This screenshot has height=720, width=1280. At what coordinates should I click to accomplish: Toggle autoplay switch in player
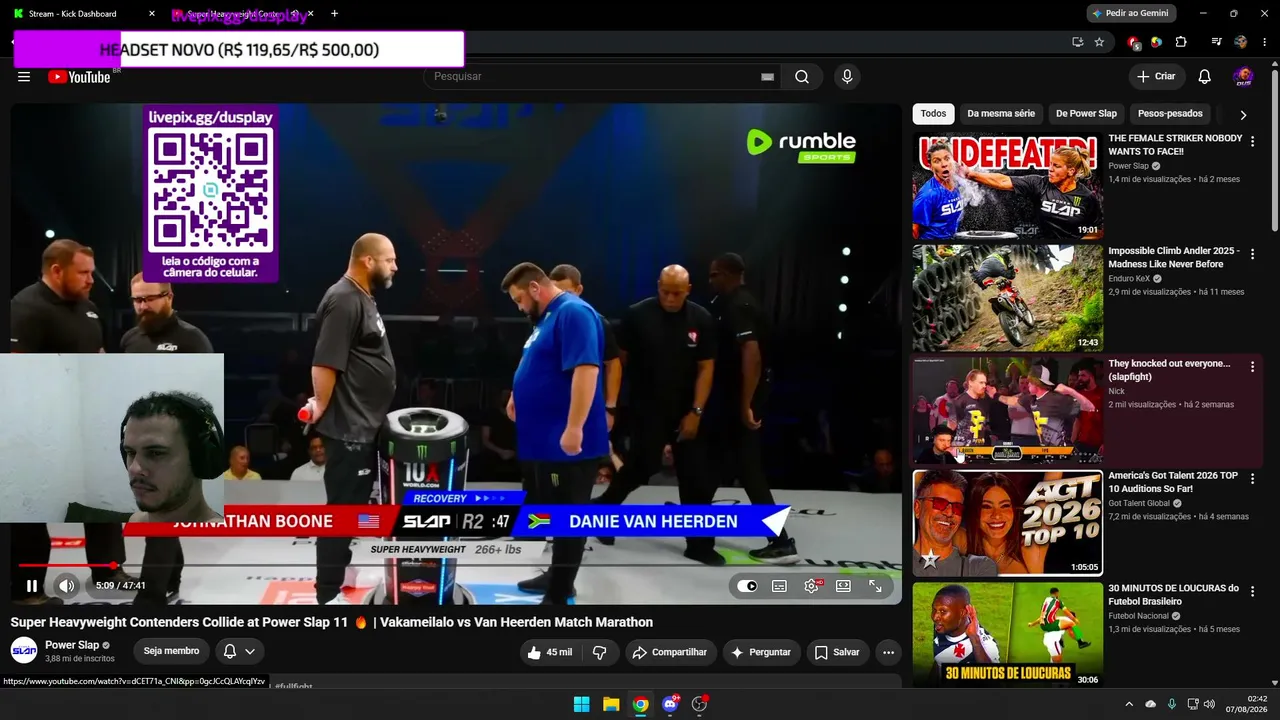[x=747, y=586]
